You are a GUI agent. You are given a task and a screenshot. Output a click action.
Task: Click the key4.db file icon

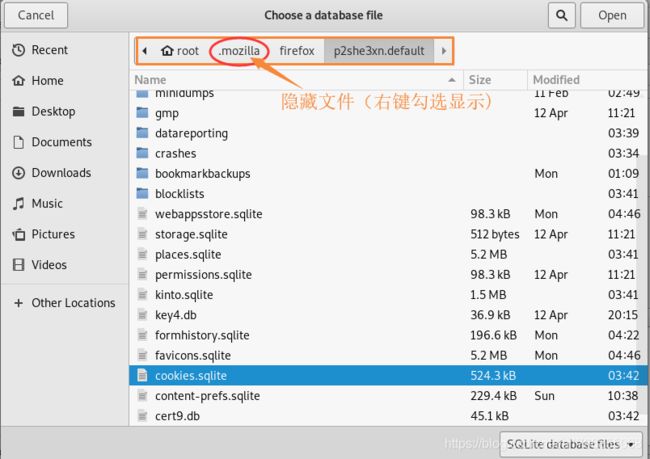click(x=142, y=315)
